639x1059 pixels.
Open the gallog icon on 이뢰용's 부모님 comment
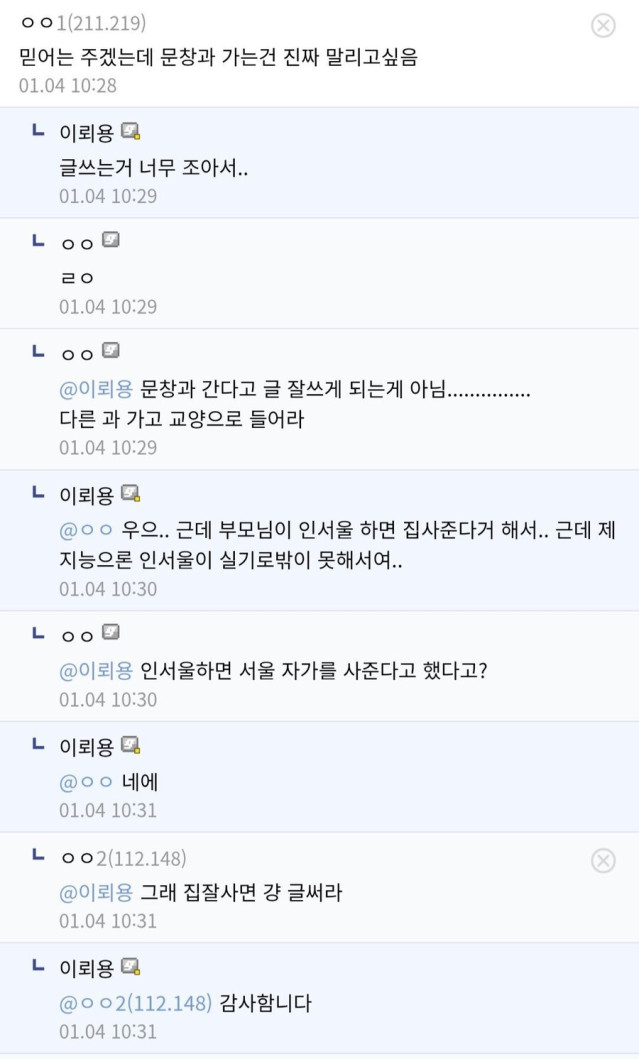[x=131, y=492]
